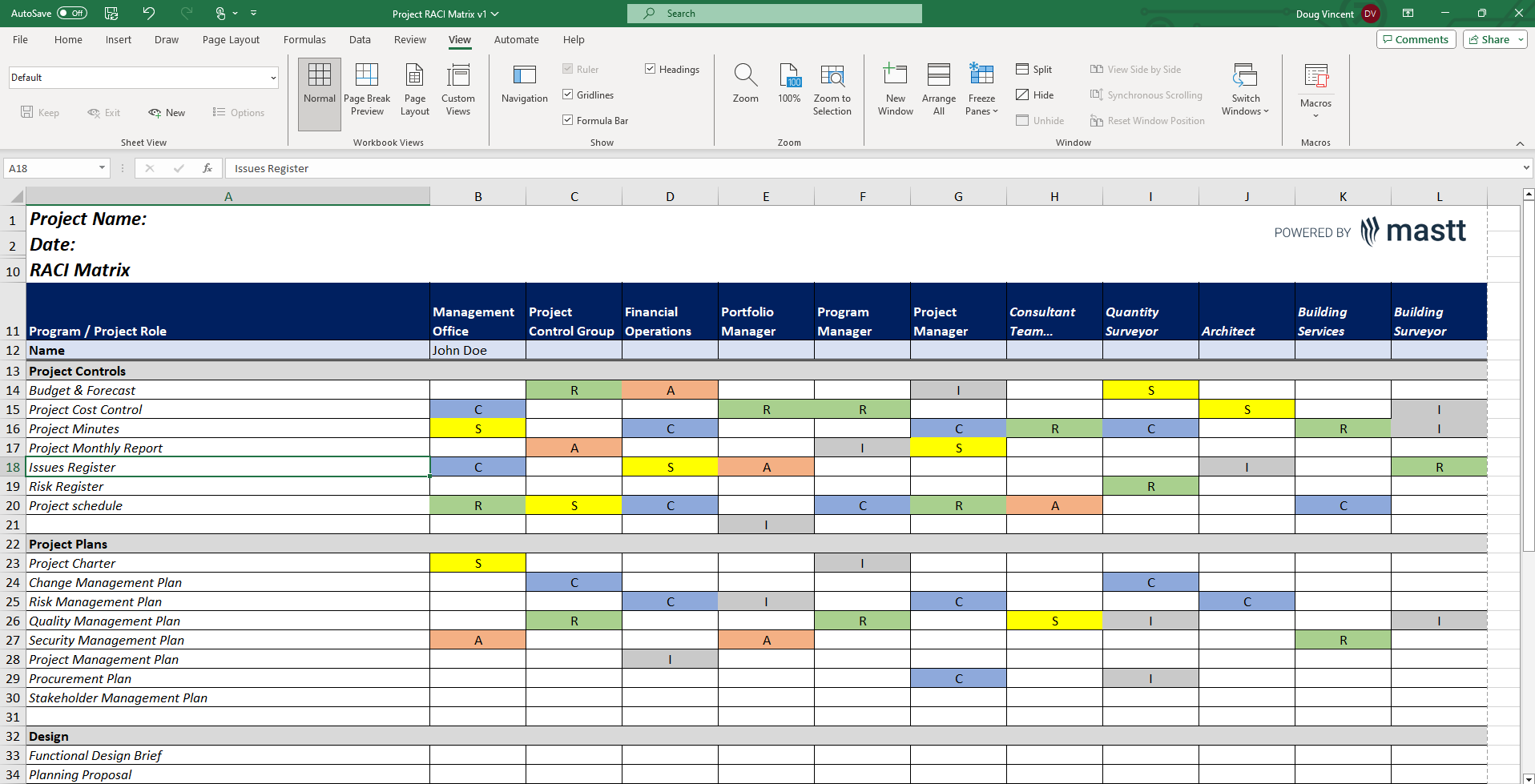Open the Name Box dropdown
Screen dimensions: 1535x784
(100, 168)
